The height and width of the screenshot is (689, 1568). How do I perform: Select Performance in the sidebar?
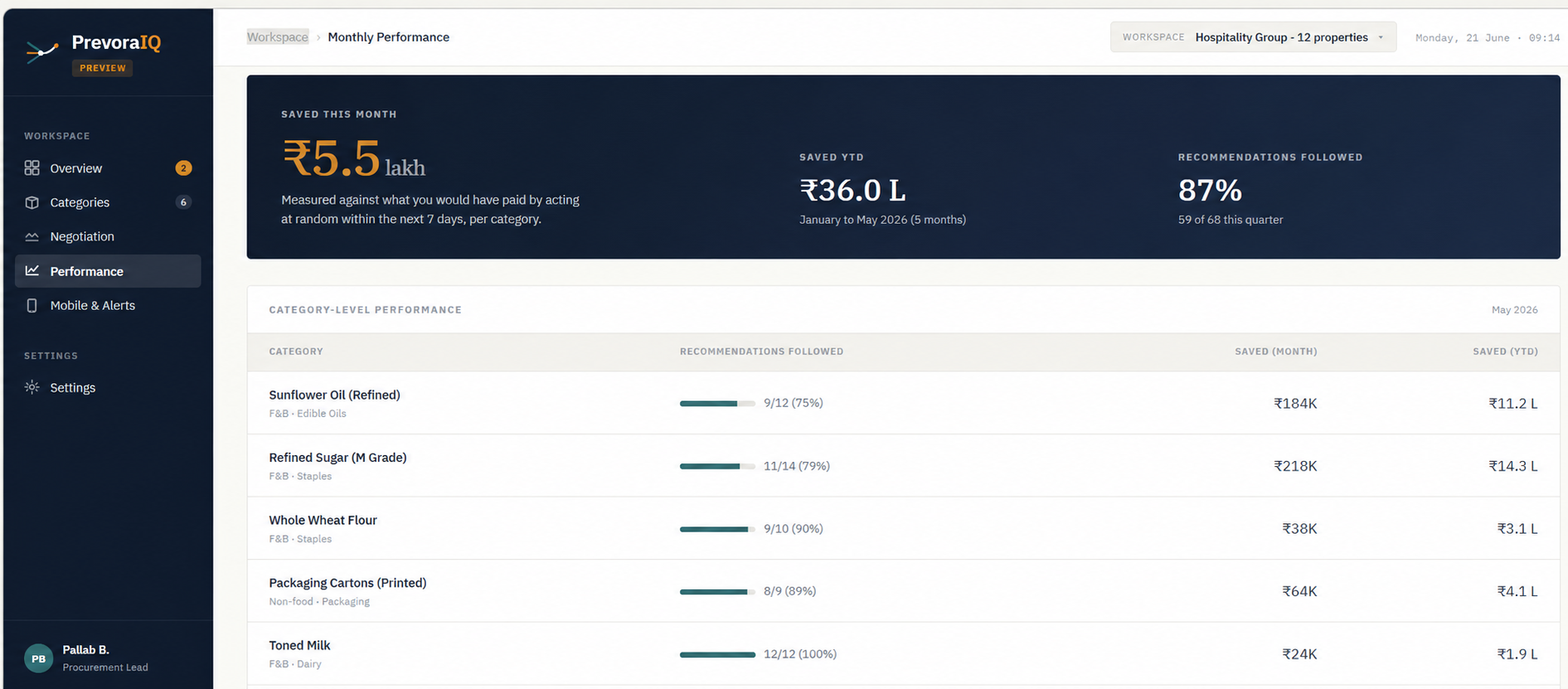point(108,271)
